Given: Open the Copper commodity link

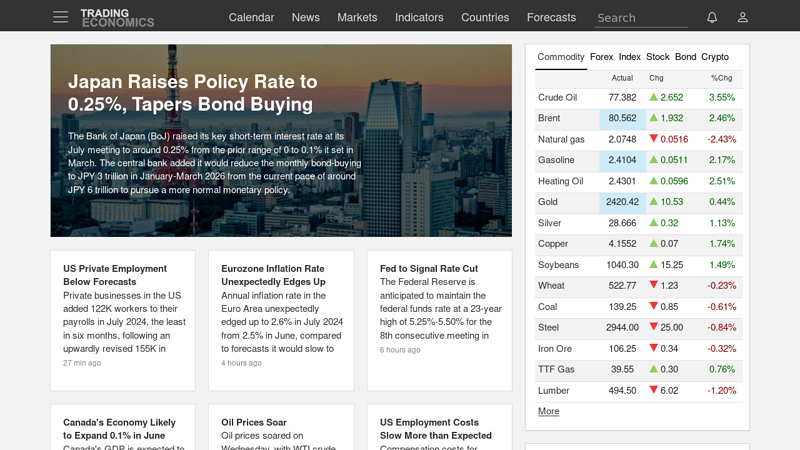Looking at the screenshot, I should (553, 244).
